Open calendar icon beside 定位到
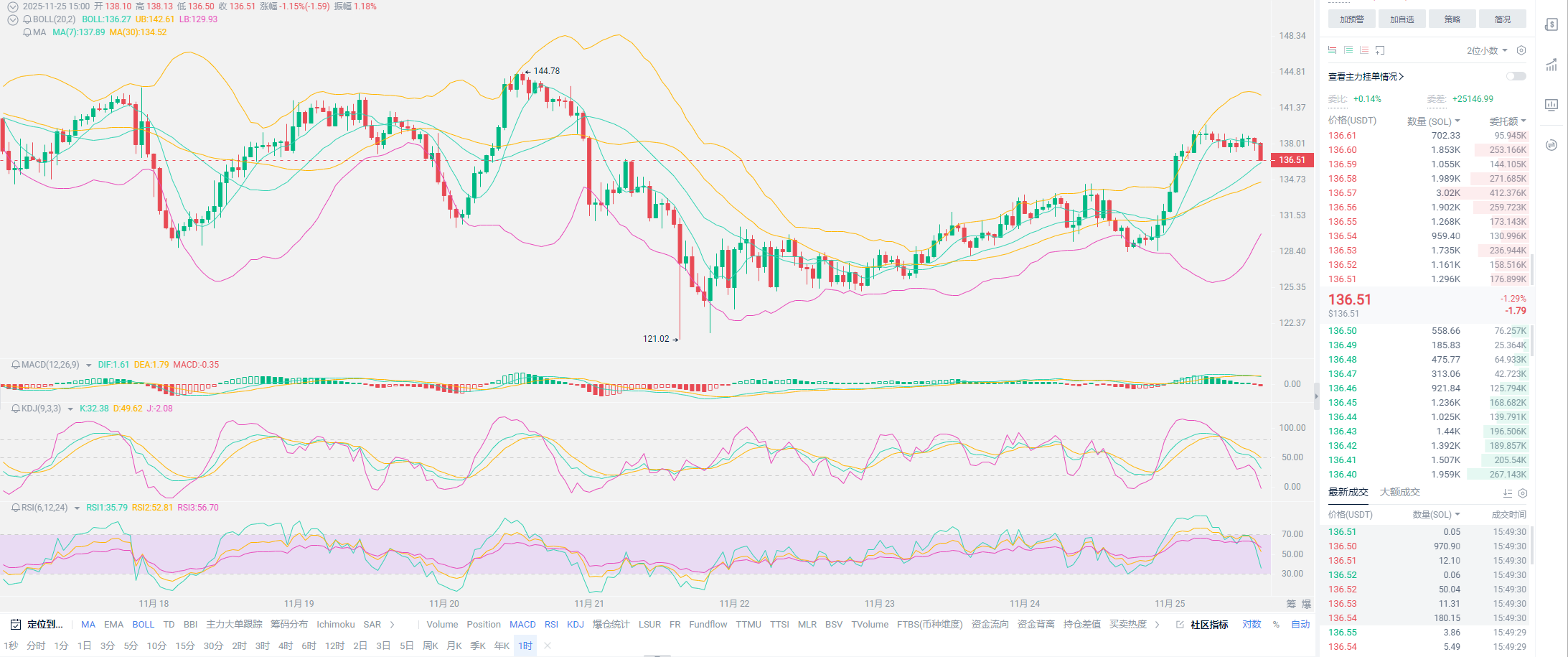This screenshot has width=1568, height=657. pos(15,625)
